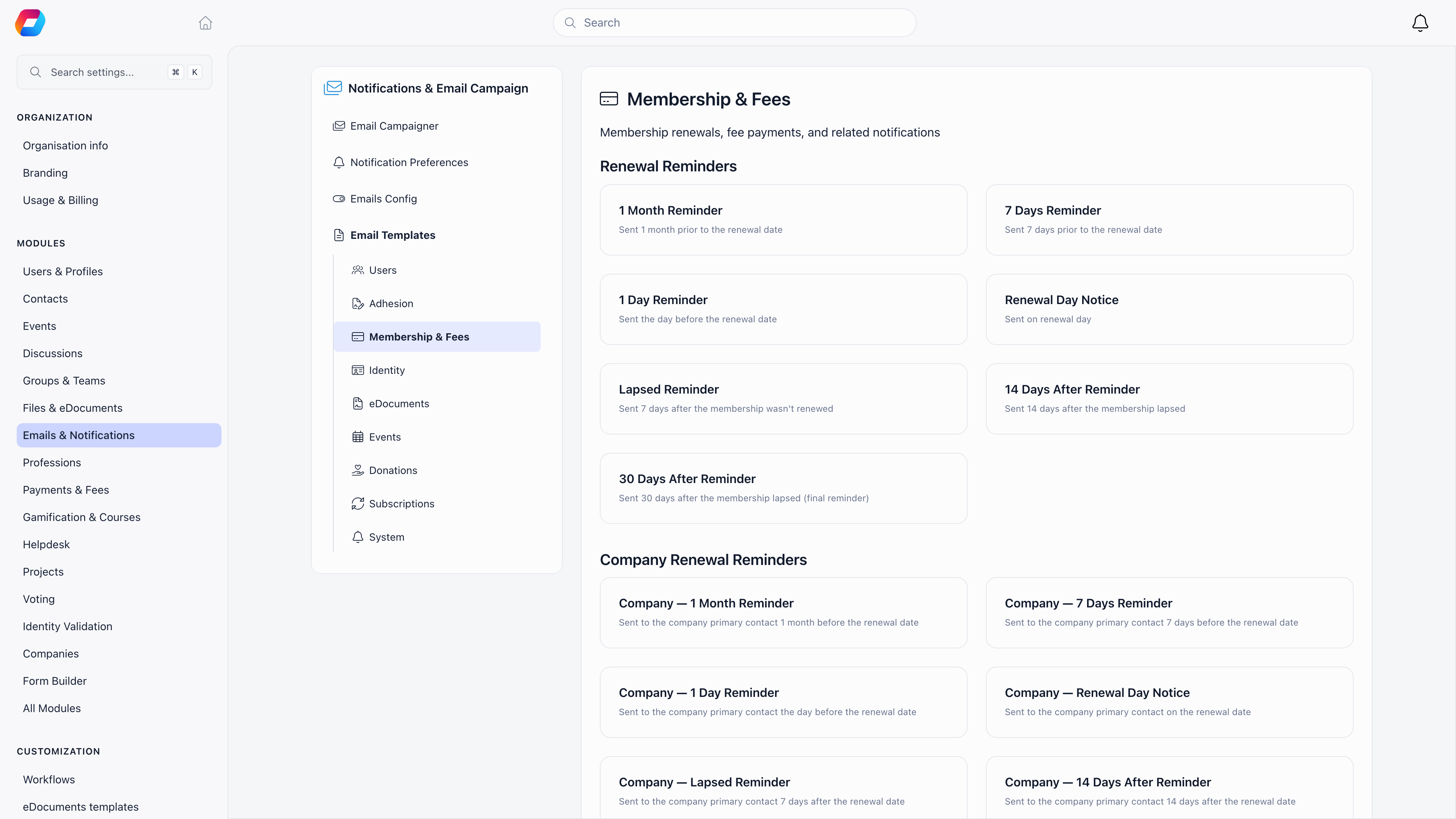Click the Subscriptions refresh icon
Viewport: 1456px width, 819px height.
coord(357,504)
